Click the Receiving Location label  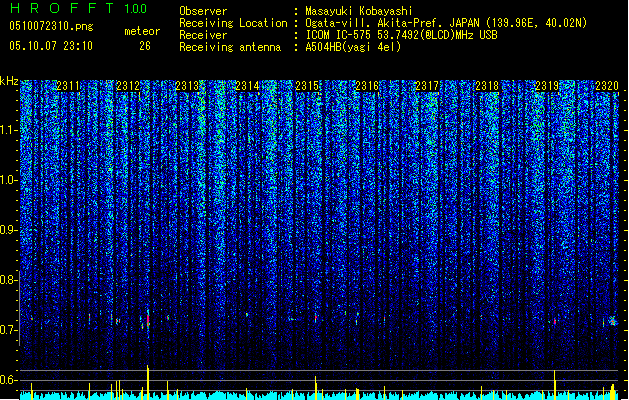tap(233, 23)
